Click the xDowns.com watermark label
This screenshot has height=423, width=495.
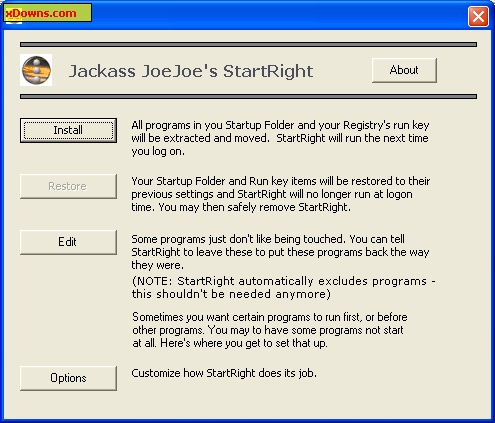point(47,13)
